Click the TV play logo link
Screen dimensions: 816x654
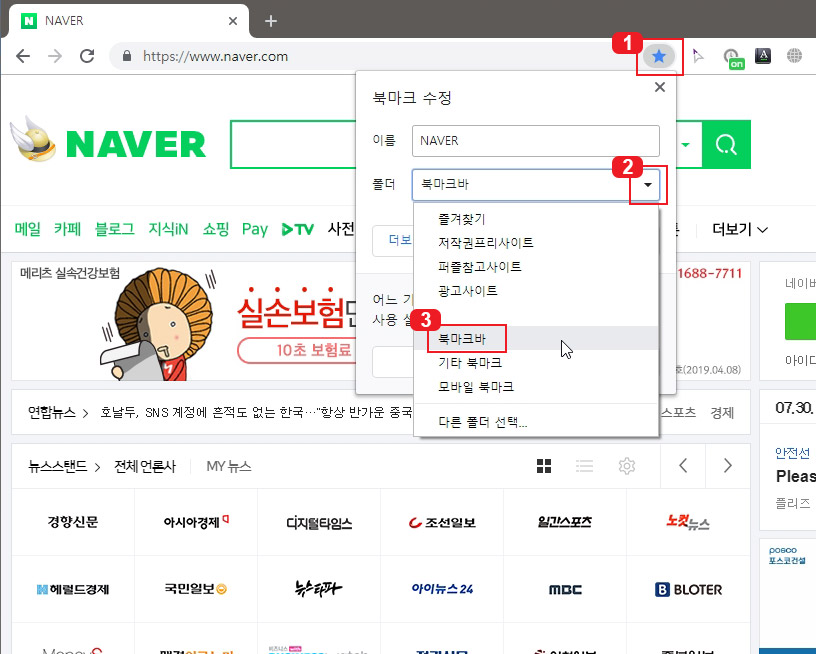[x=297, y=229]
